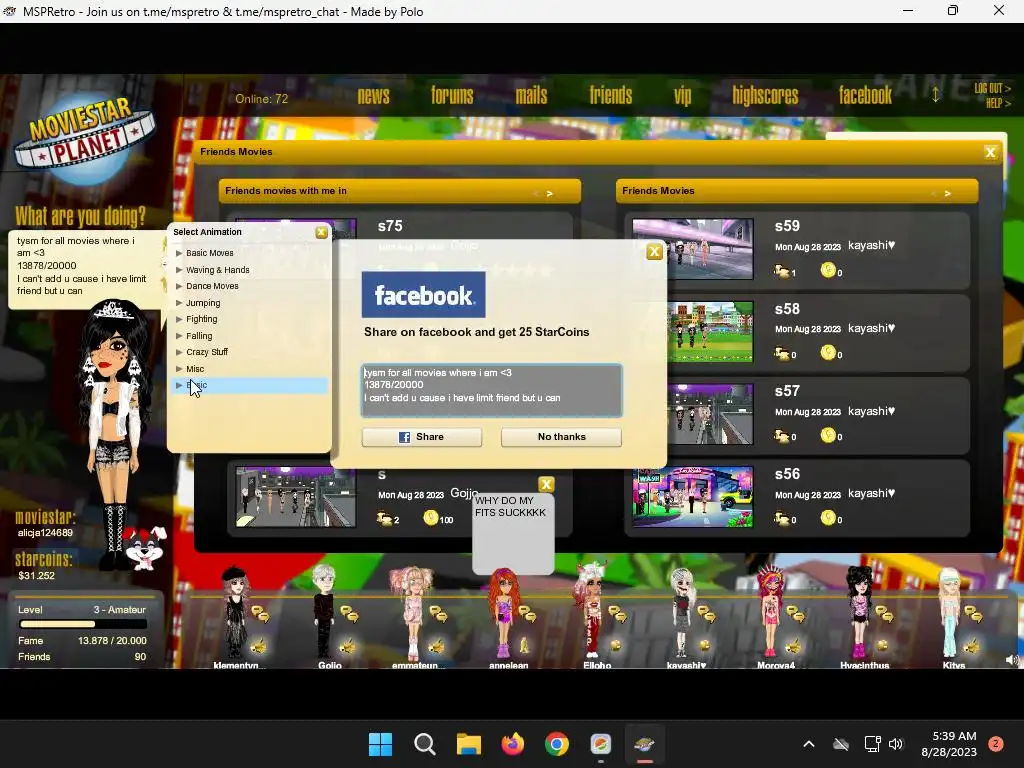The width and height of the screenshot is (1024, 768).
Task: Expand the Jumping animation category
Action: tap(179, 303)
